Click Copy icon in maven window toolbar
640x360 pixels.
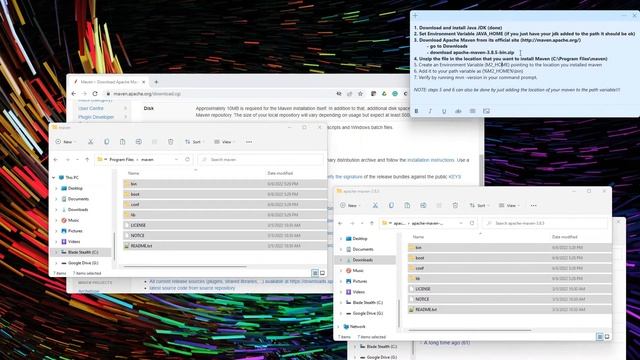[x=107, y=142]
